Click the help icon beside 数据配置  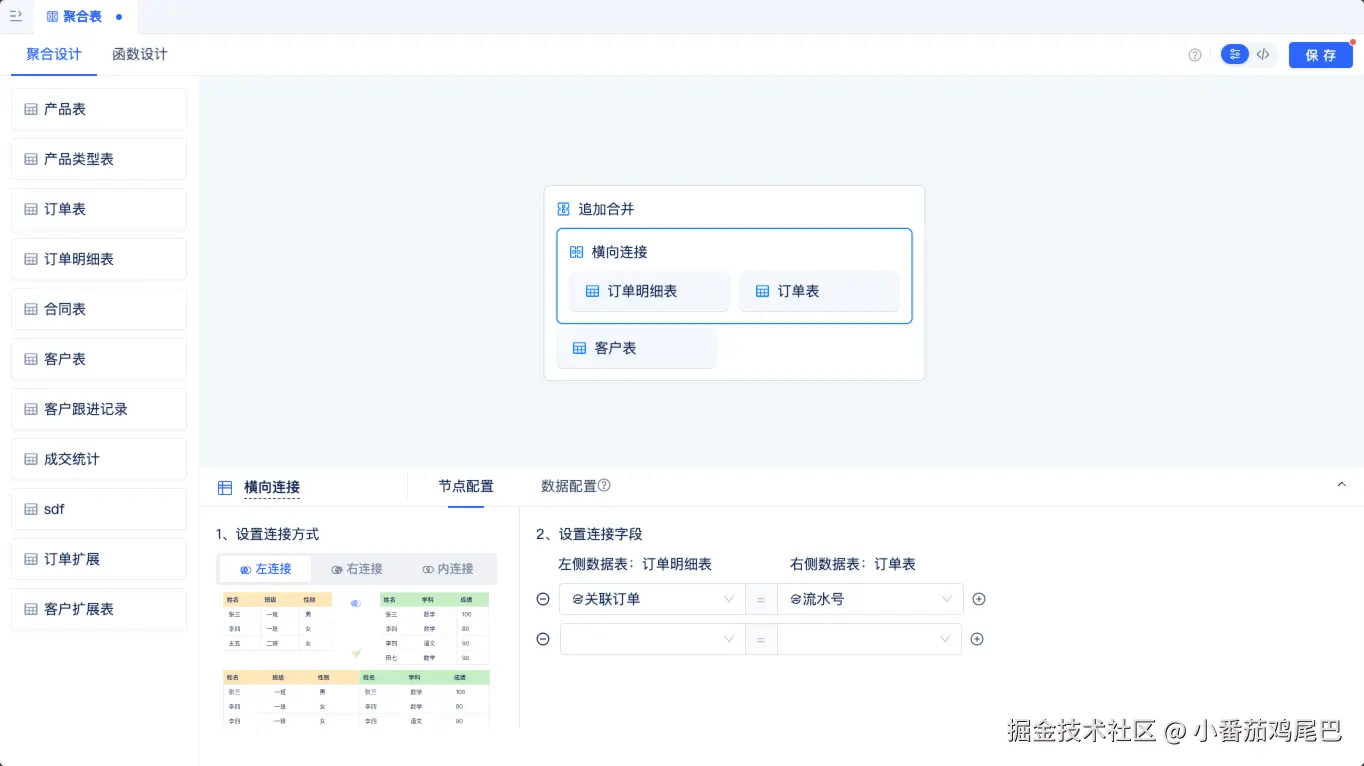604,486
